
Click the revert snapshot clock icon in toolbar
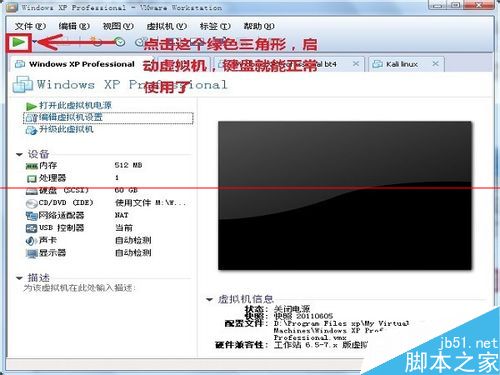coord(120,42)
